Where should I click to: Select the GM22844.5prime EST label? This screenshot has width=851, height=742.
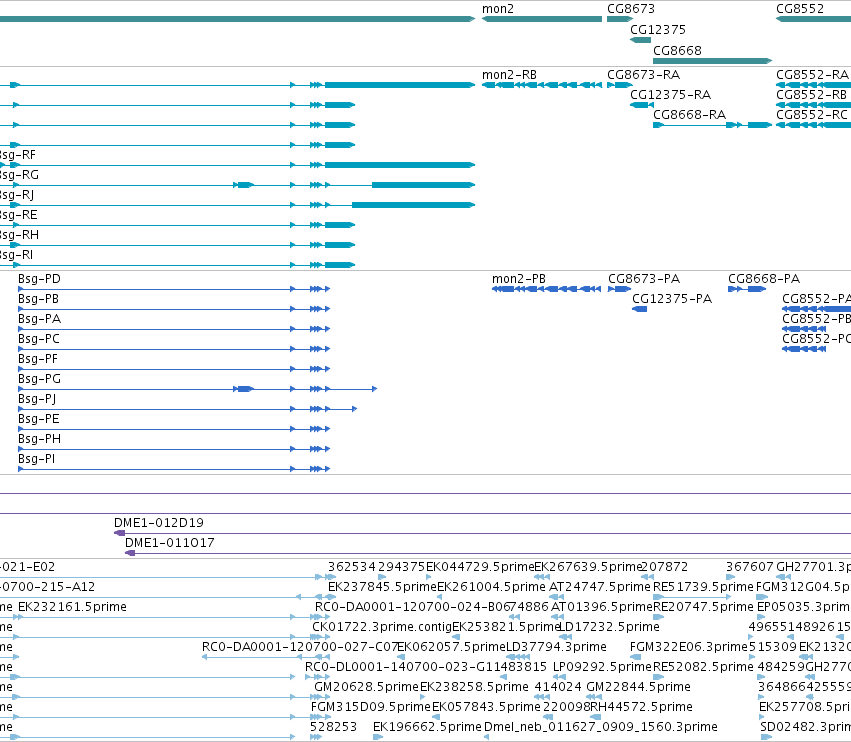[x=638, y=687]
